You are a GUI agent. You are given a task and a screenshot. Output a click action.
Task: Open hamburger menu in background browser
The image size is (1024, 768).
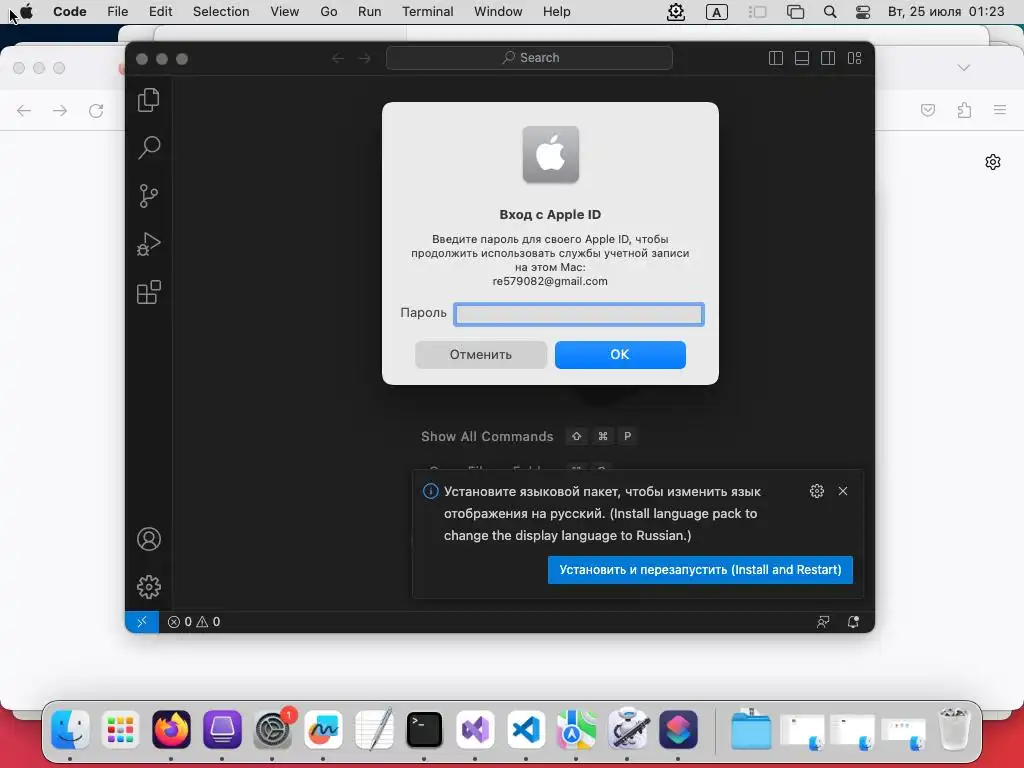coord(1000,110)
